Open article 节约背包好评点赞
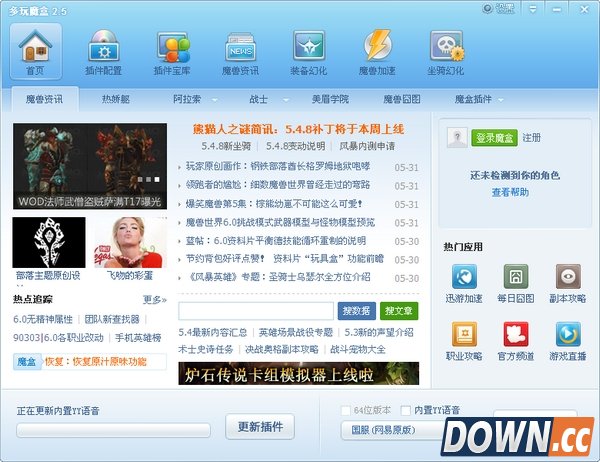 285,259
